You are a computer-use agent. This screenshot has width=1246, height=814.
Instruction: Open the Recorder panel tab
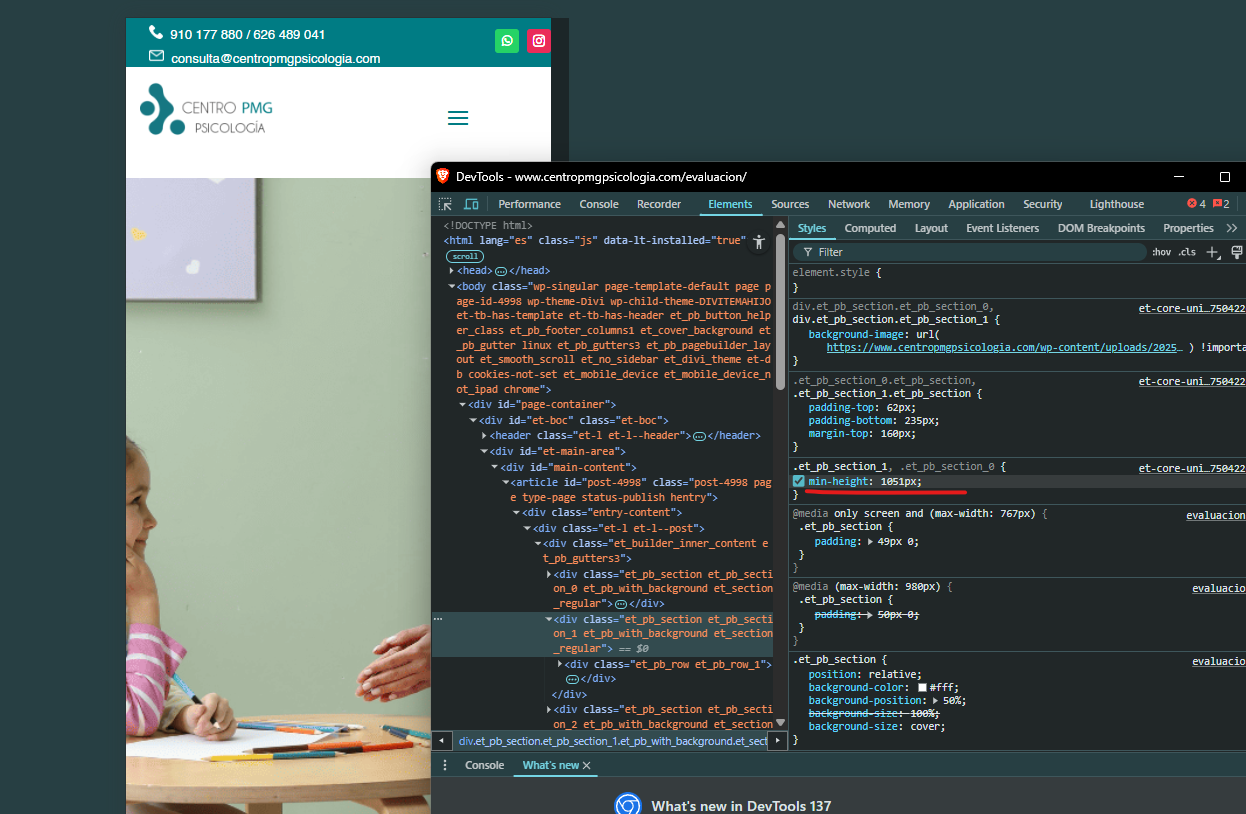[659, 204]
